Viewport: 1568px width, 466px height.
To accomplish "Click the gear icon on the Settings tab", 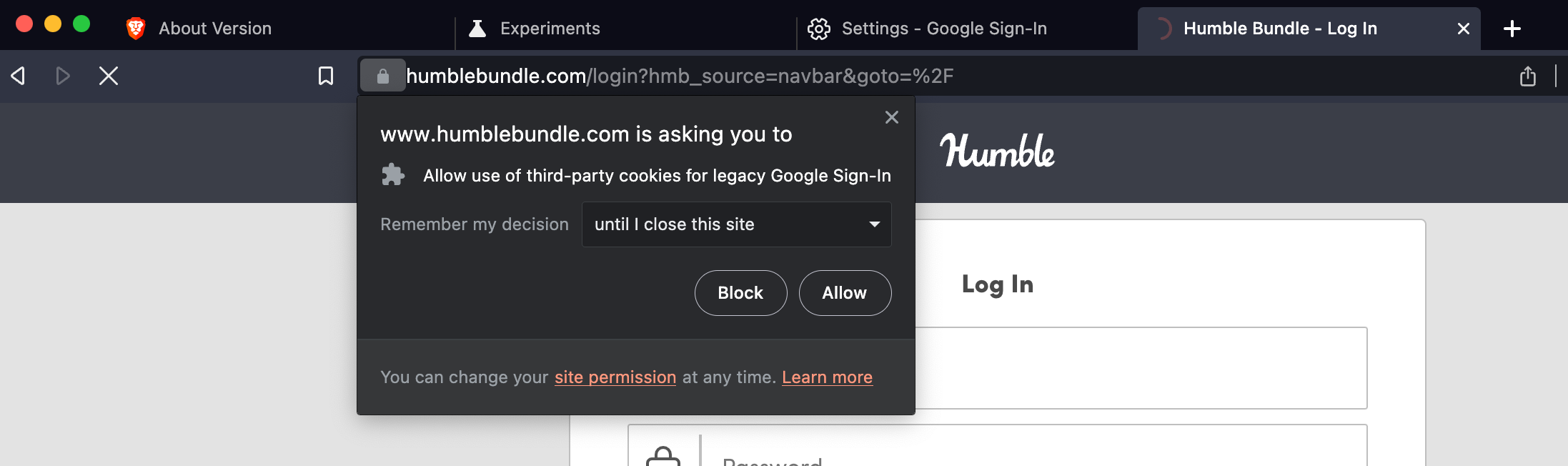I will pyautogui.click(x=819, y=28).
